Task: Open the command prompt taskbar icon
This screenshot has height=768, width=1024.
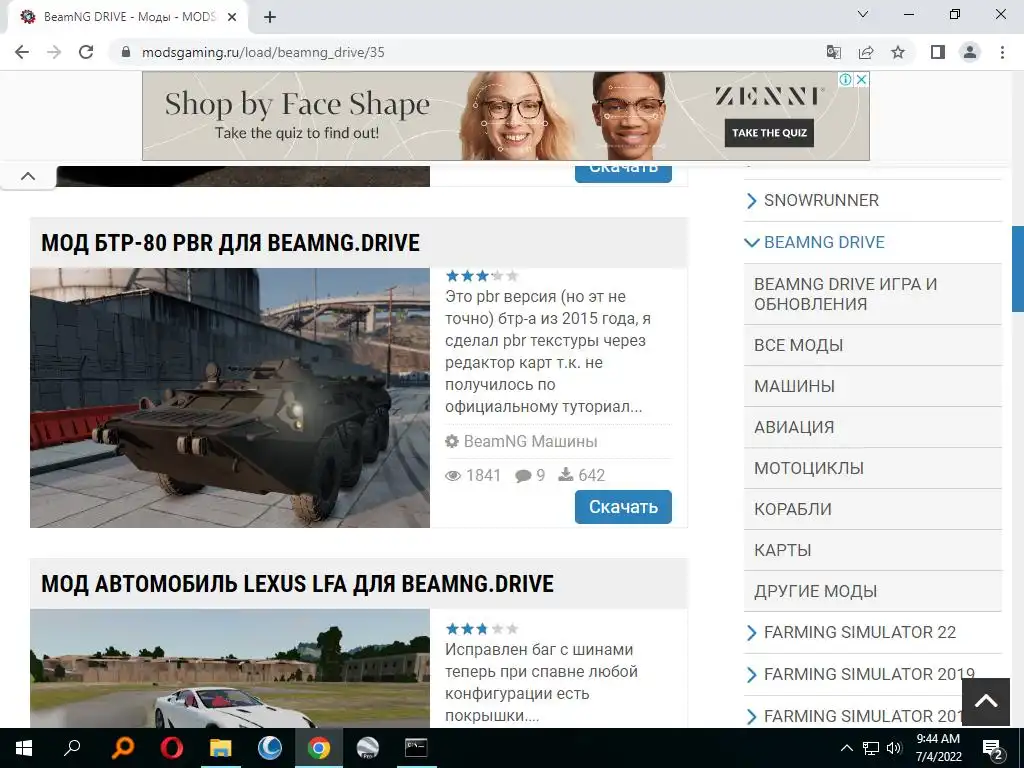Action: pos(416,748)
